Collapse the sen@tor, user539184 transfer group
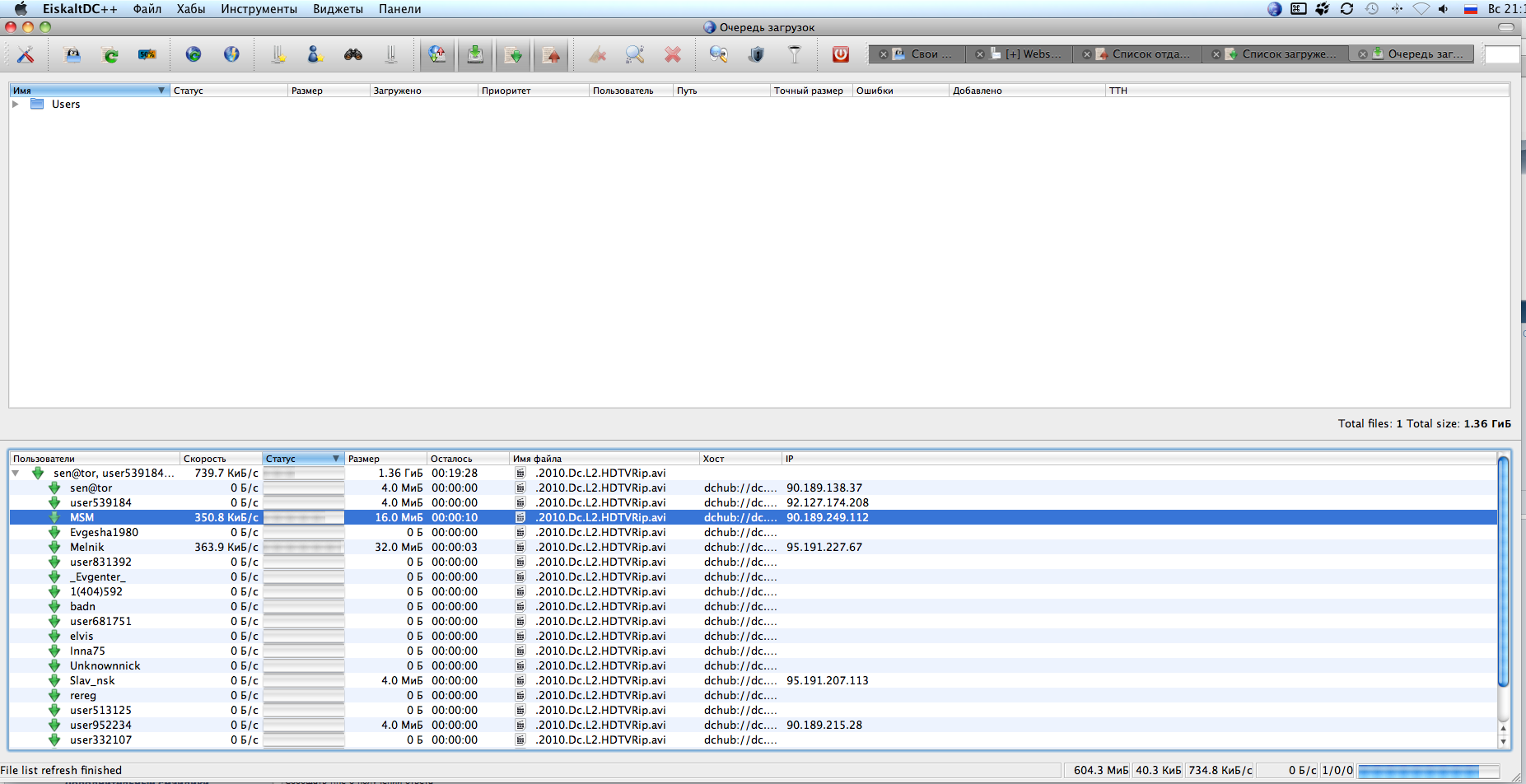Image resolution: width=1526 pixels, height=784 pixels. pyautogui.click(x=16, y=474)
